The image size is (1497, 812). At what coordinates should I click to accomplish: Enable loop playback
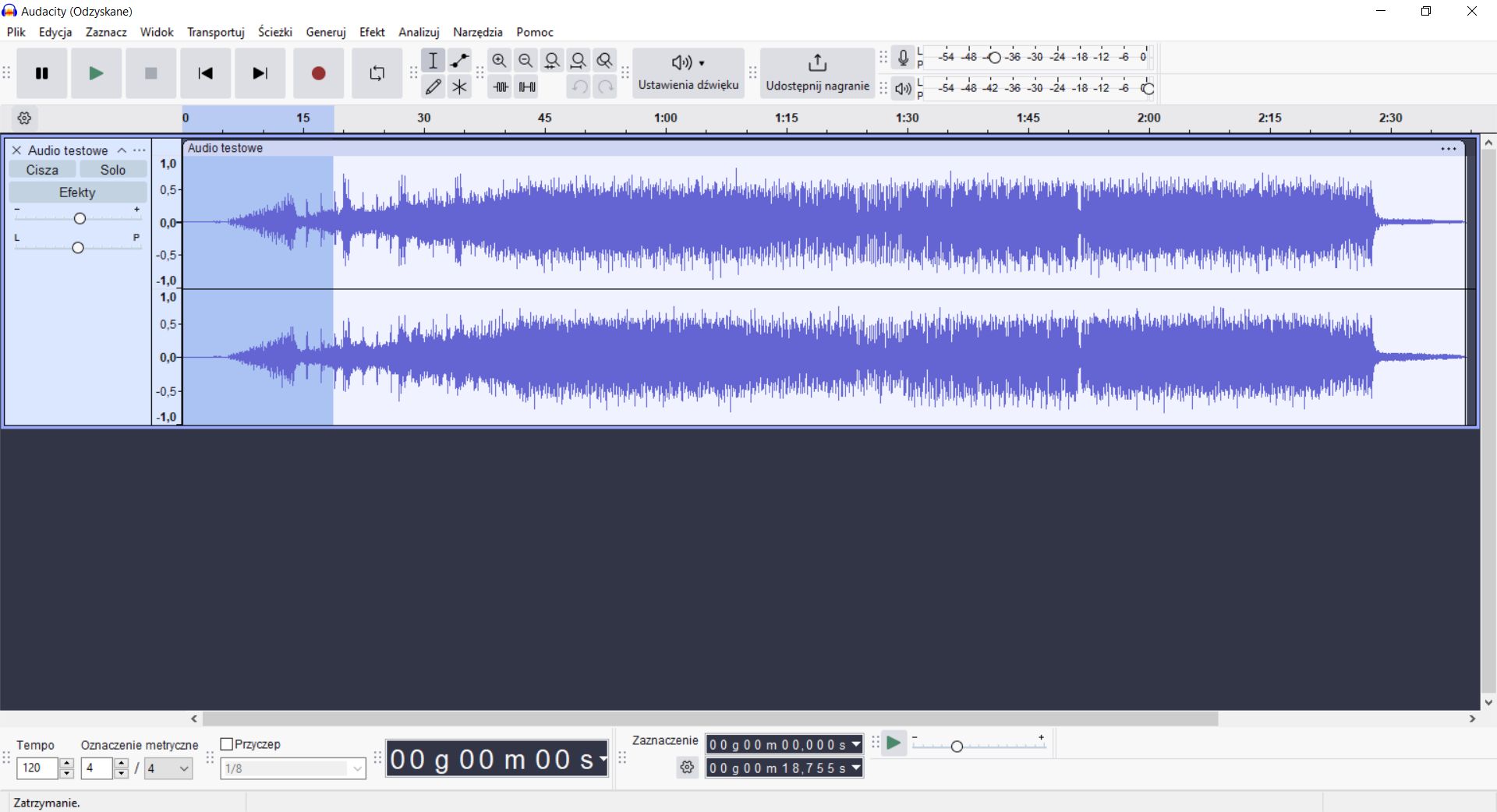pos(377,73)
